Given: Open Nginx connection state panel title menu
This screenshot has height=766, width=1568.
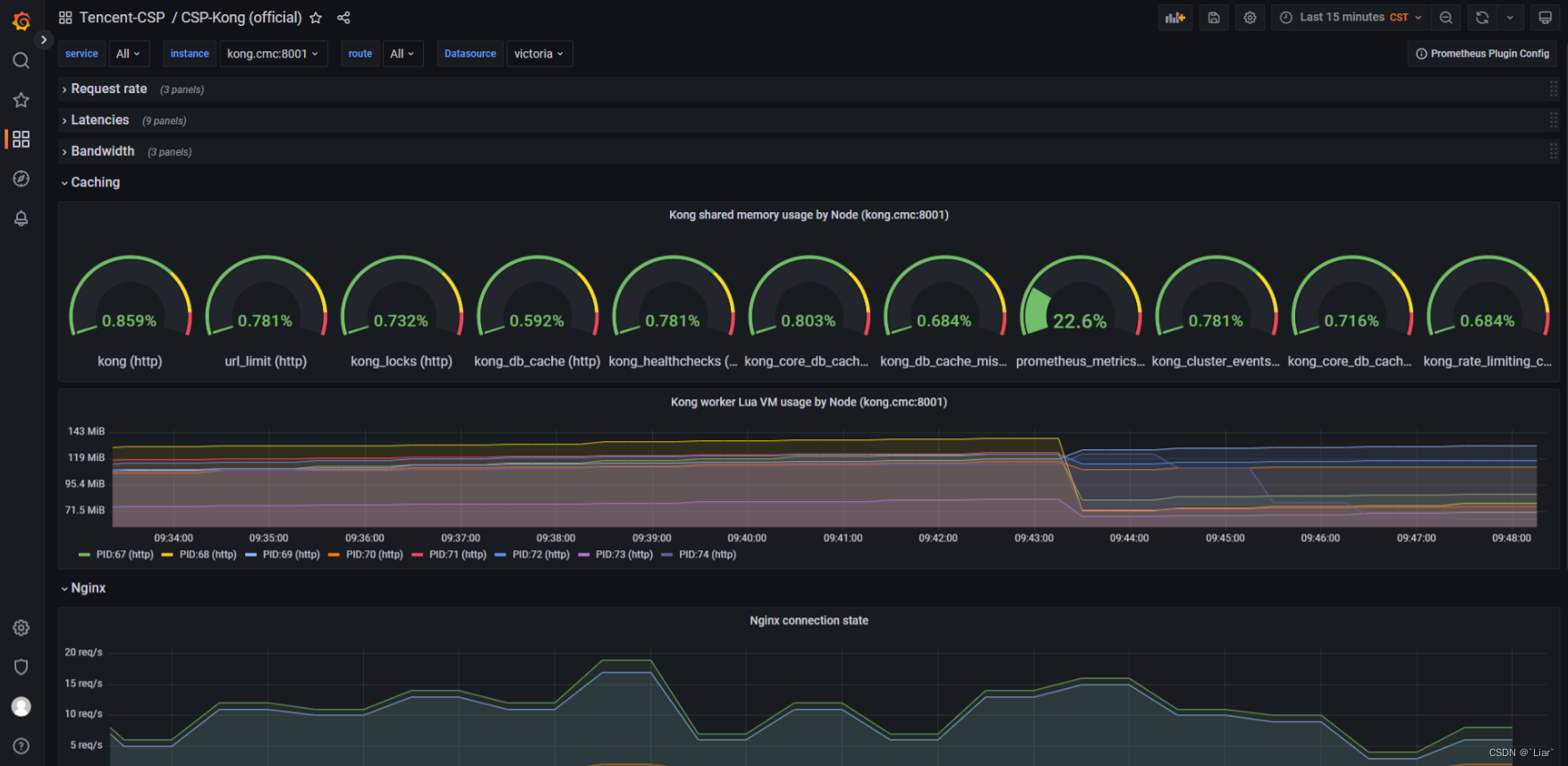Looking at the screenshot, I should pos(809,620).
